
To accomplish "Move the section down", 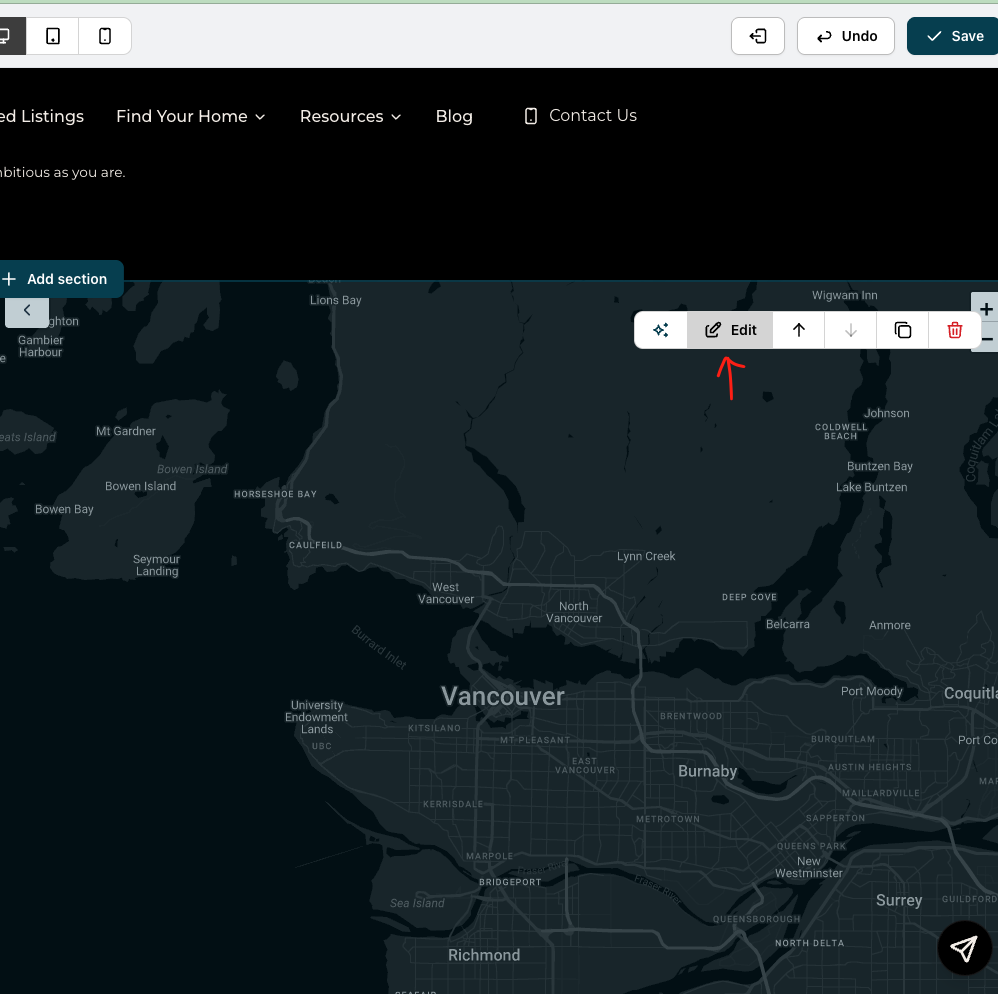I will tap(850, 330).
